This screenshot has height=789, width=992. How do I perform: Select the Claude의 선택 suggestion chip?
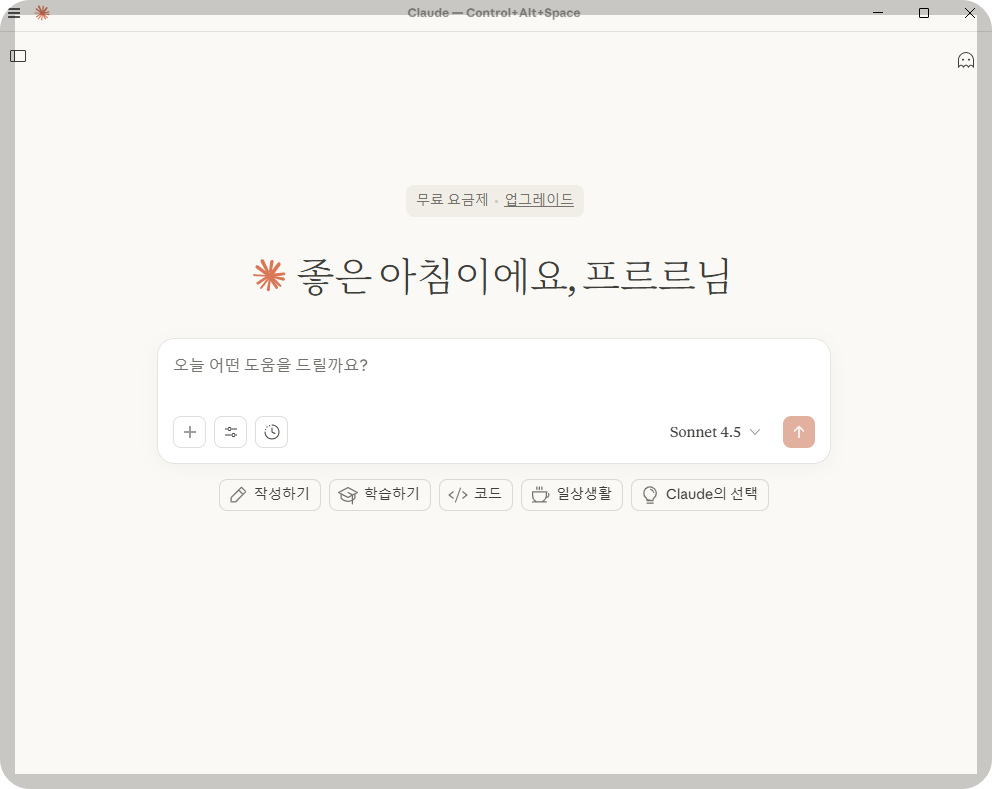700,495
